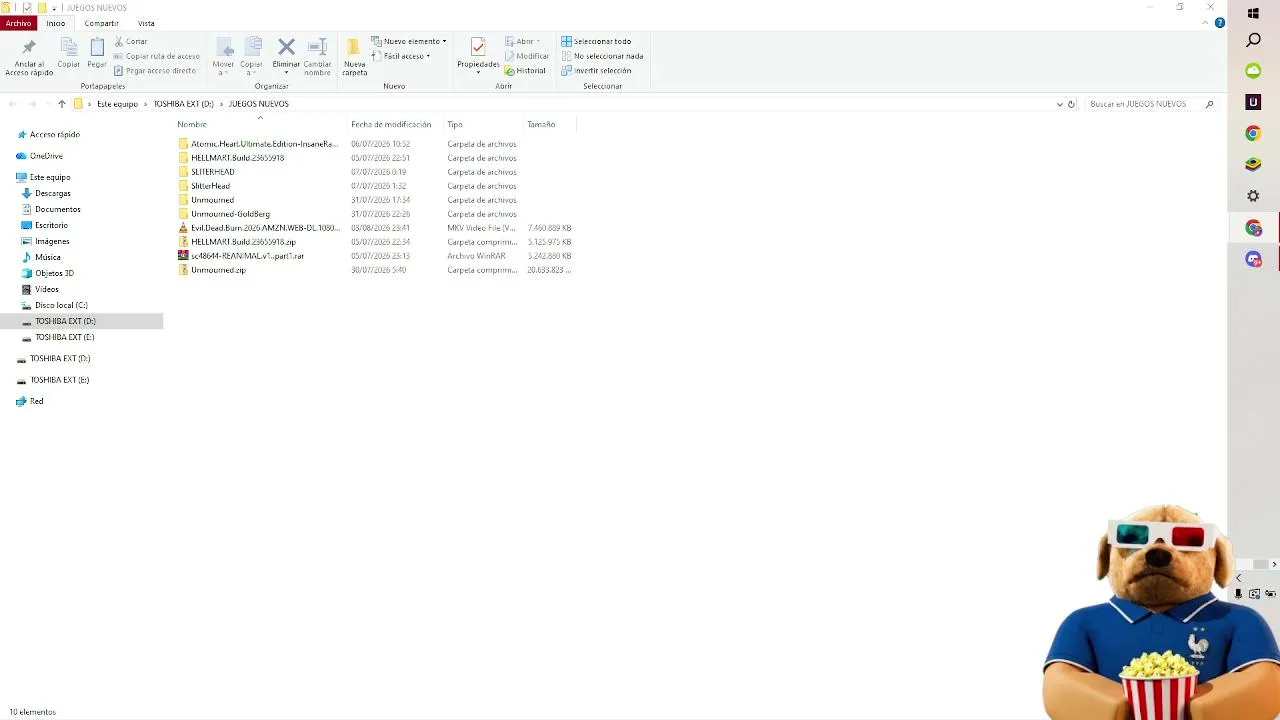Sort by the Nombre column header
This screenshot has width=1280, height=720.
click(192, 125)
